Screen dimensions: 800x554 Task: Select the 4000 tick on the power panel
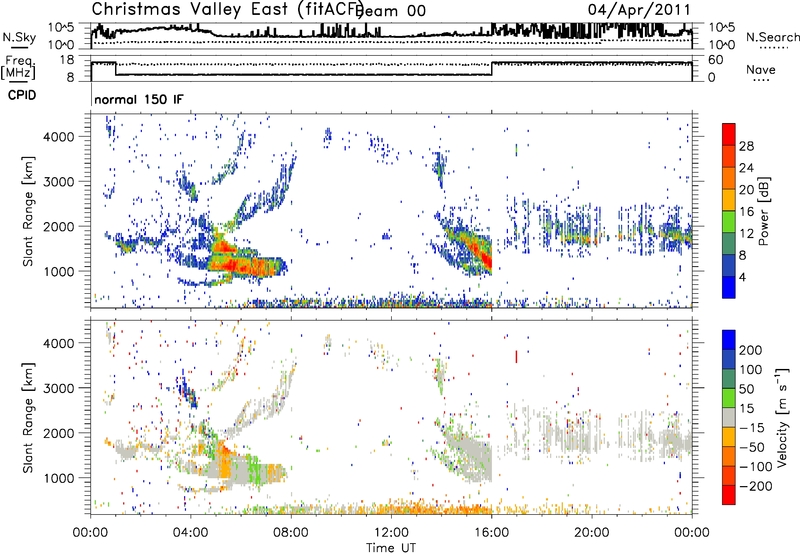pyautogui.click(x=59, y=137)
